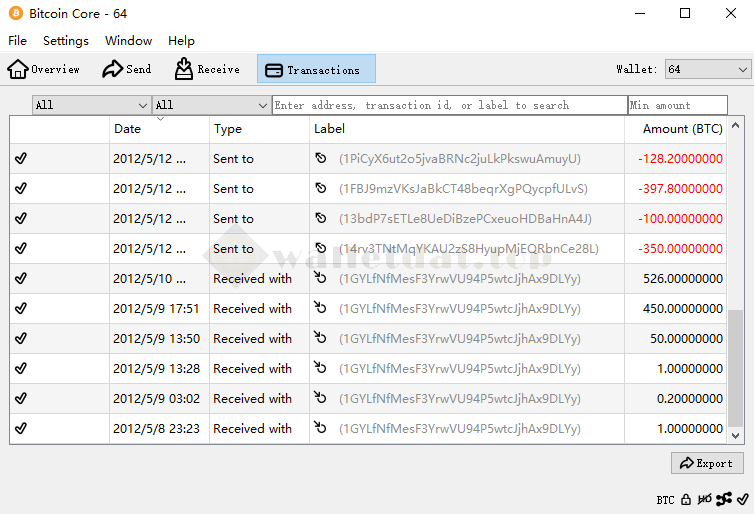
Task: Sort by the Amount (BTC) column header
Action: pos(682,129)
